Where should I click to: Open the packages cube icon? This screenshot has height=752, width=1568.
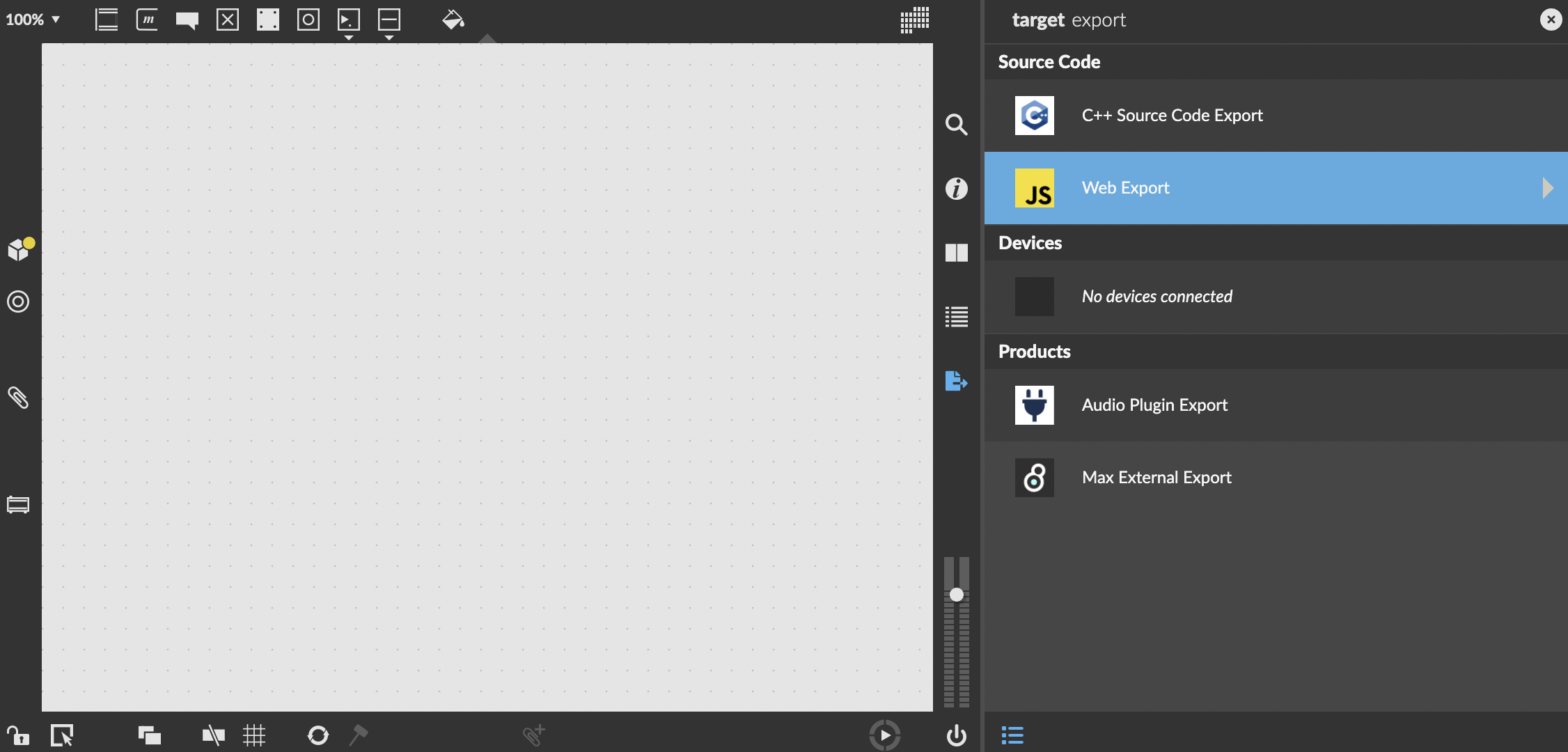19,249
